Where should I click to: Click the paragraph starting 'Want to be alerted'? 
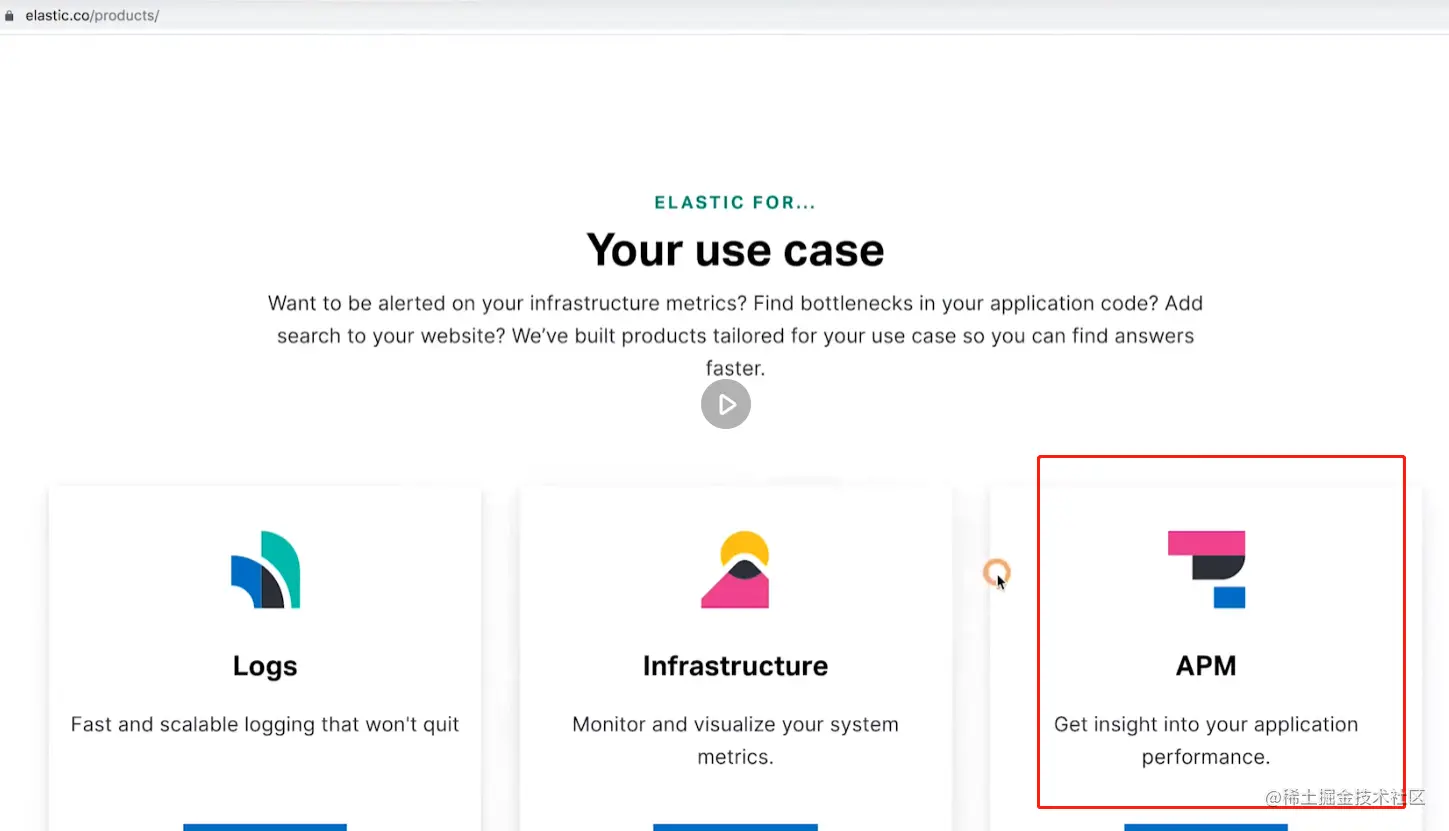pos(735,335)
